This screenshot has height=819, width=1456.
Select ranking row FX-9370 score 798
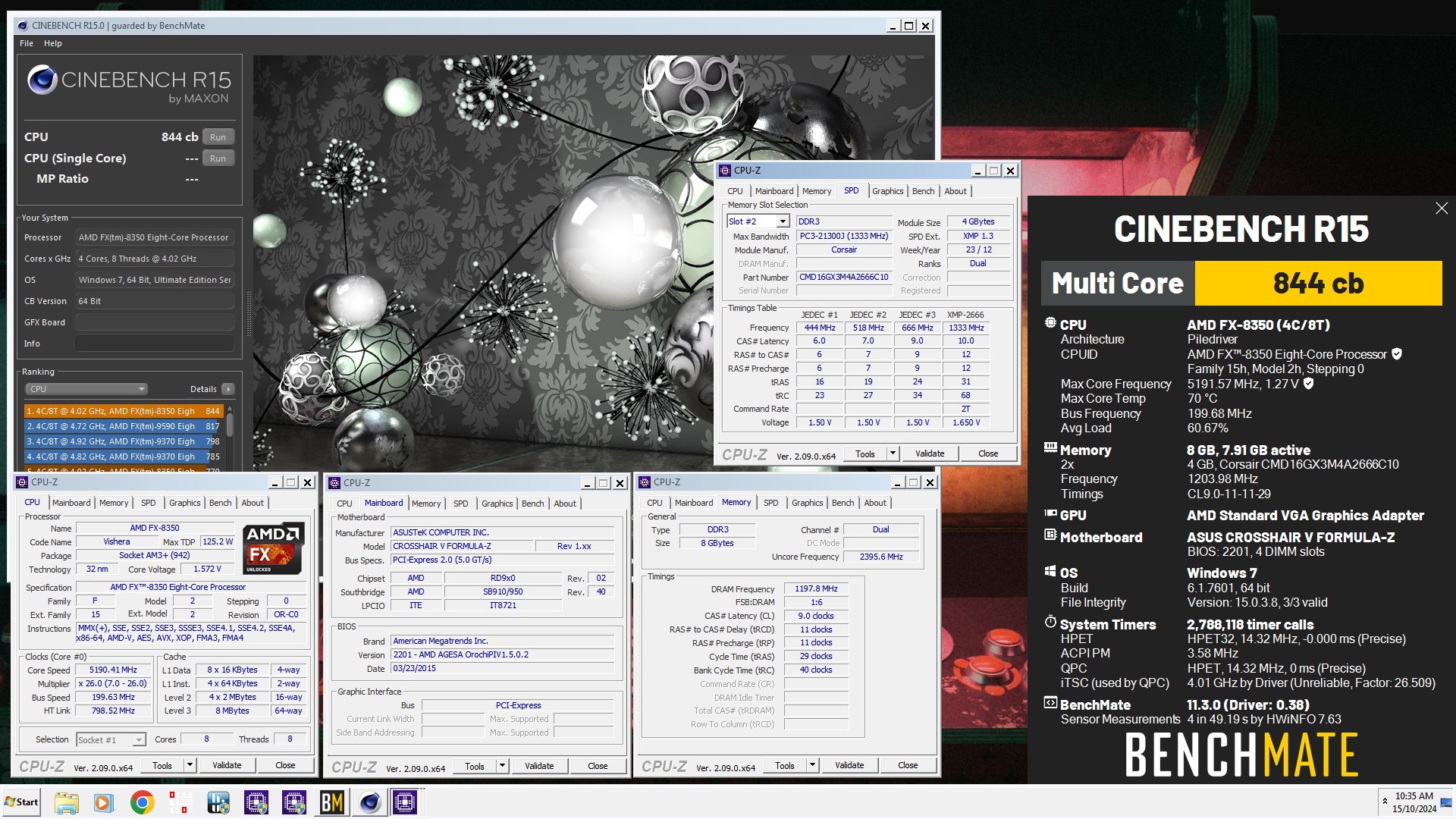(123, 441)
